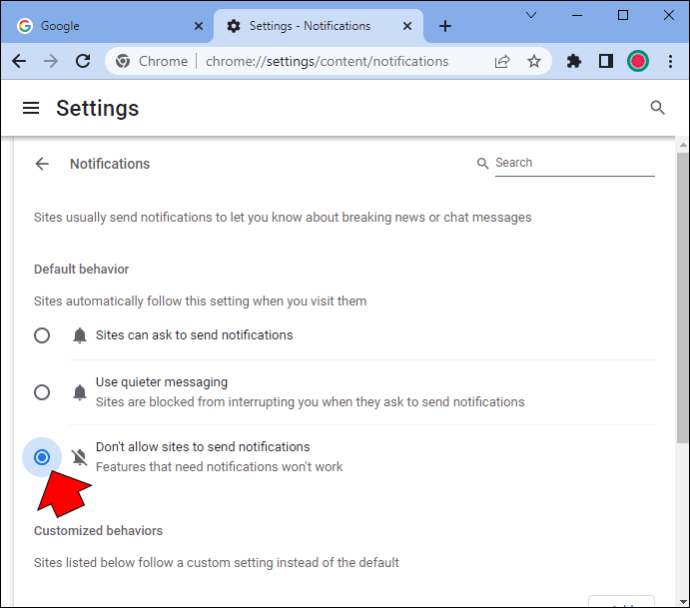Click the Customized behaviors heading
Screen dimensions: 690x608
pyautogui.click(x=98, y=531)
